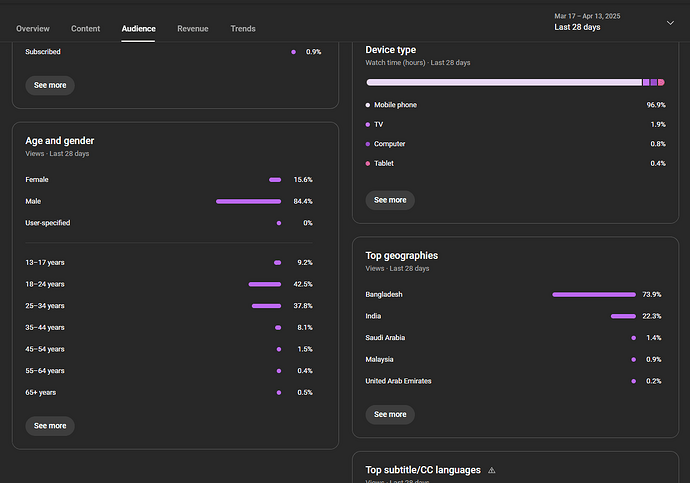Open the Overview tab

(33, 29)
